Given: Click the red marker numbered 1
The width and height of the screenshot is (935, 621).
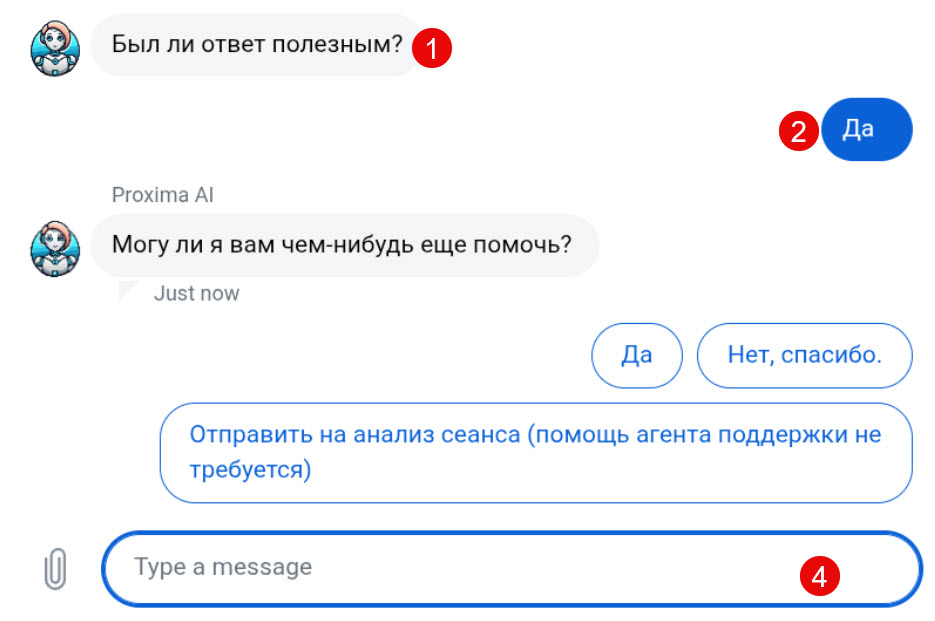Looking at the screenshot, I should 433,47.
